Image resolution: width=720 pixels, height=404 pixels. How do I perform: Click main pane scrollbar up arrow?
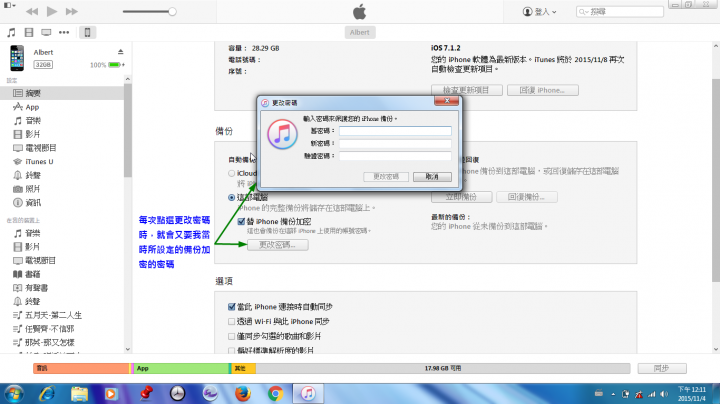coord(716,46)
